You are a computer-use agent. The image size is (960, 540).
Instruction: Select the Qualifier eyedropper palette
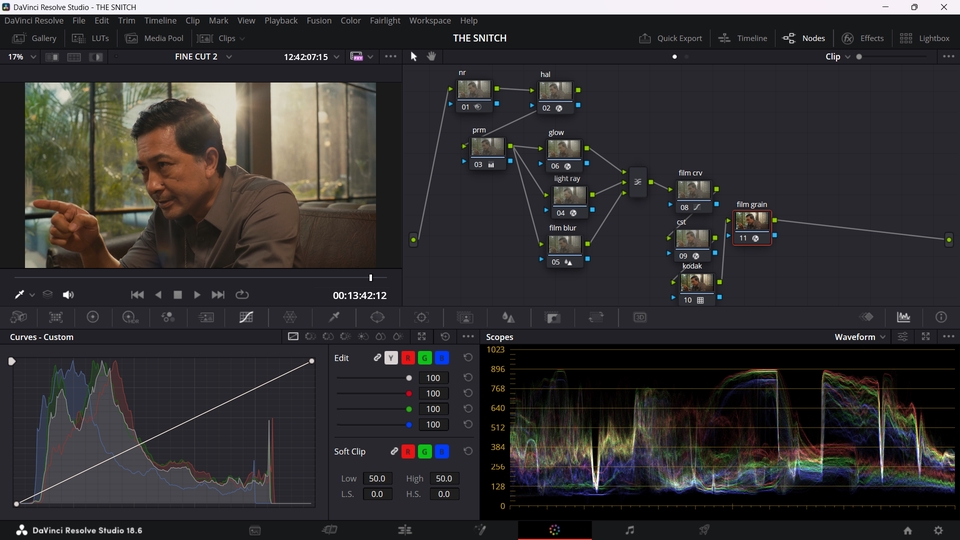point(334,317)
